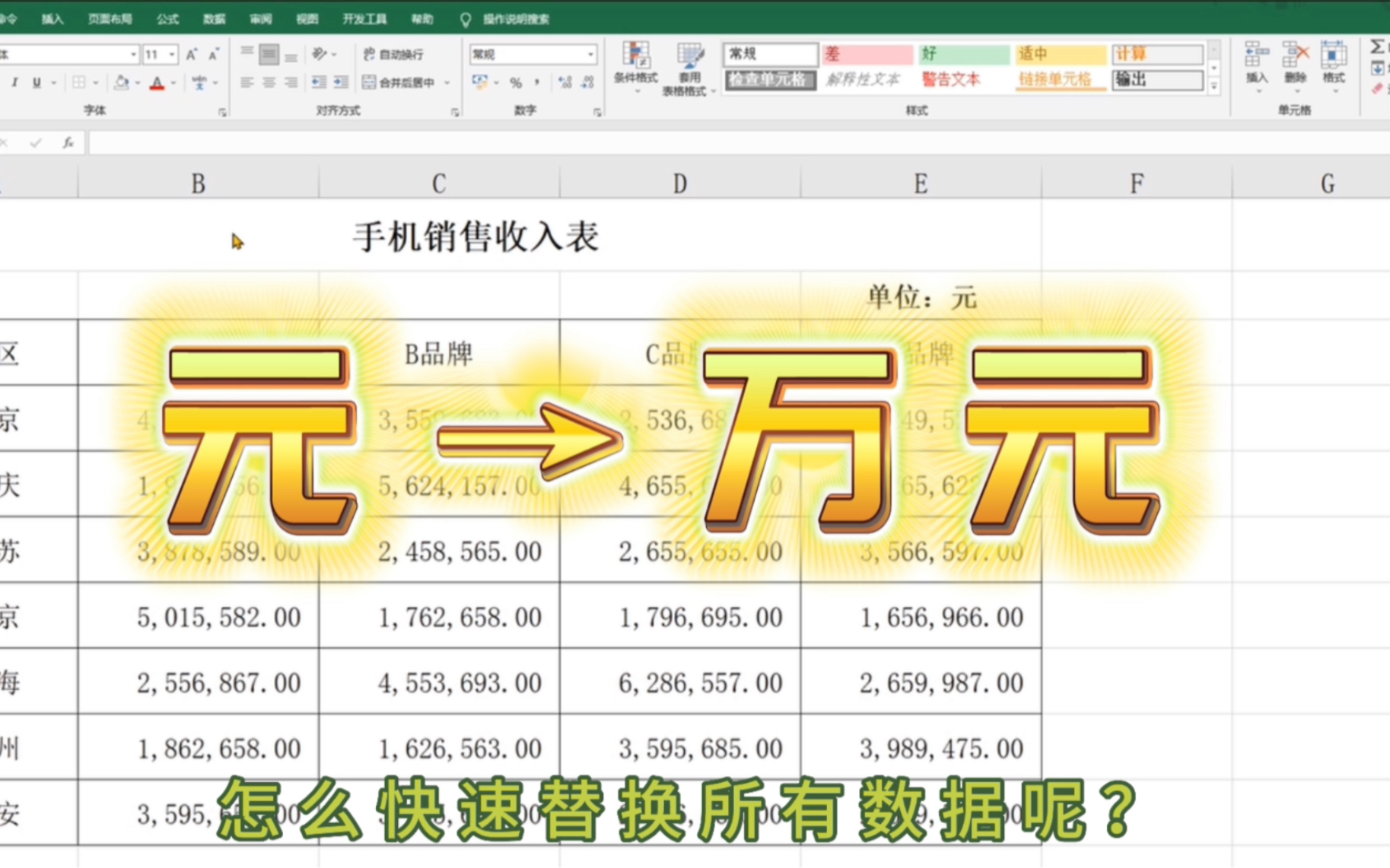This screenshot has height=868, width=1390.
Task: Click 合并后居中 merge and center
Action: [399, 82]
